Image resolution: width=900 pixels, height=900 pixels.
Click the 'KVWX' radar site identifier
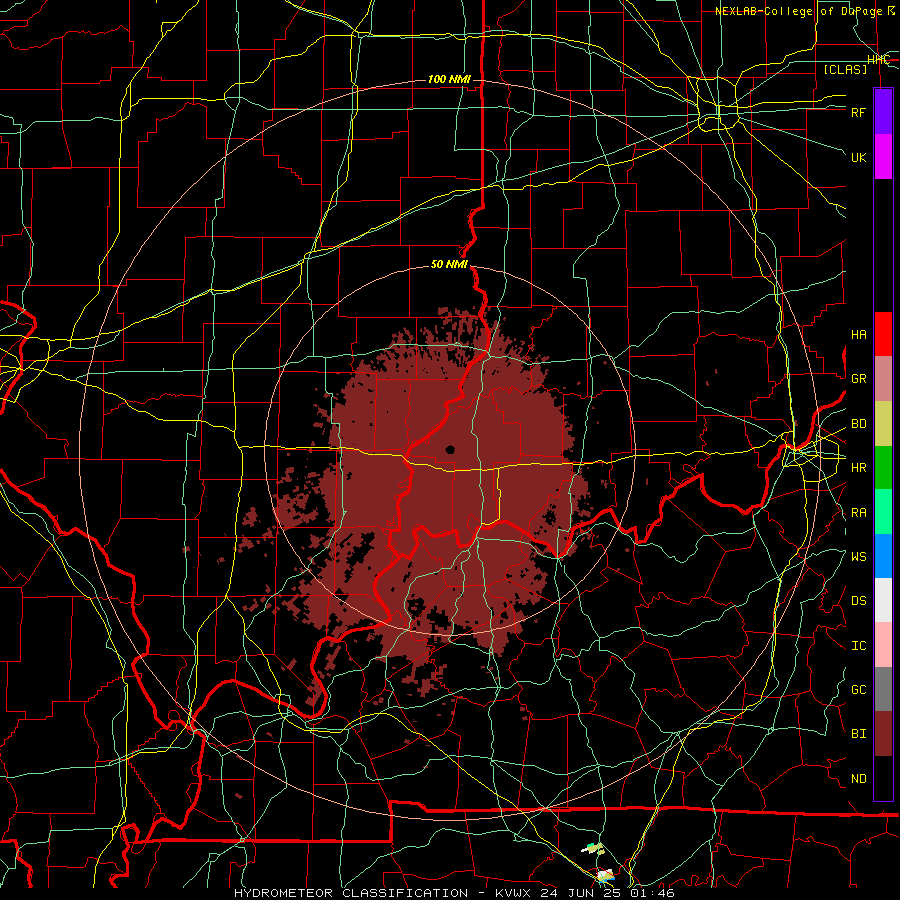tap(513, 893)
